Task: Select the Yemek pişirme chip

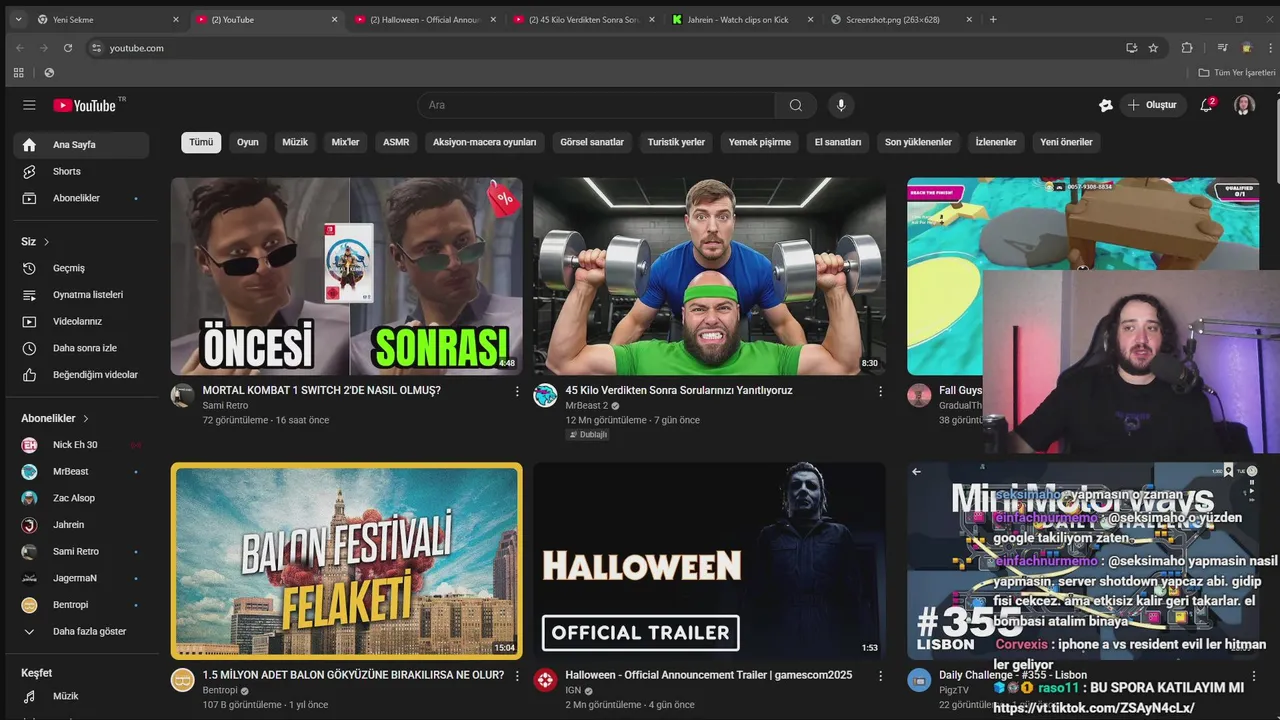Action: pyautogui.click(x=760, y=142)
